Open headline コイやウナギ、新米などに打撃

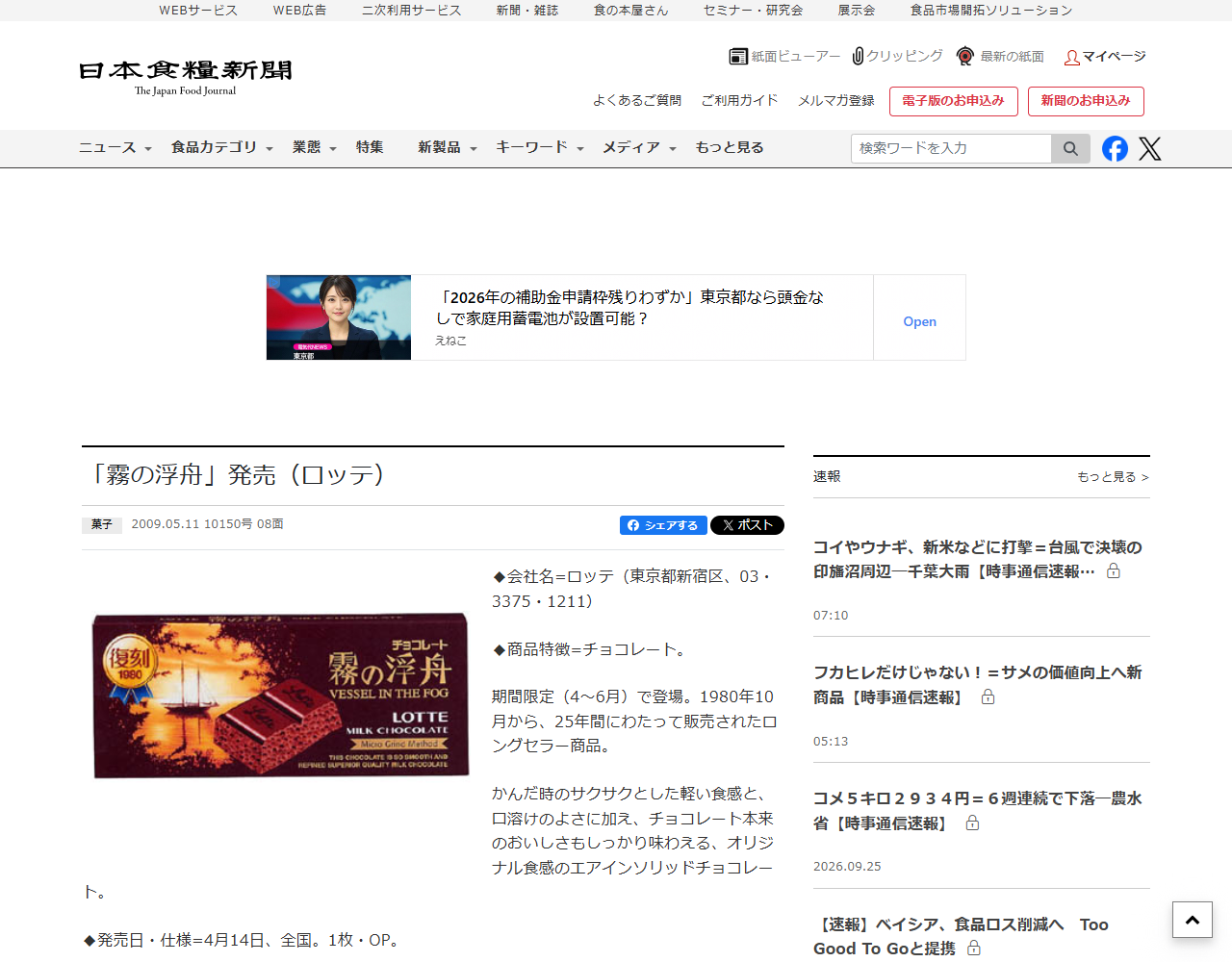977,559
